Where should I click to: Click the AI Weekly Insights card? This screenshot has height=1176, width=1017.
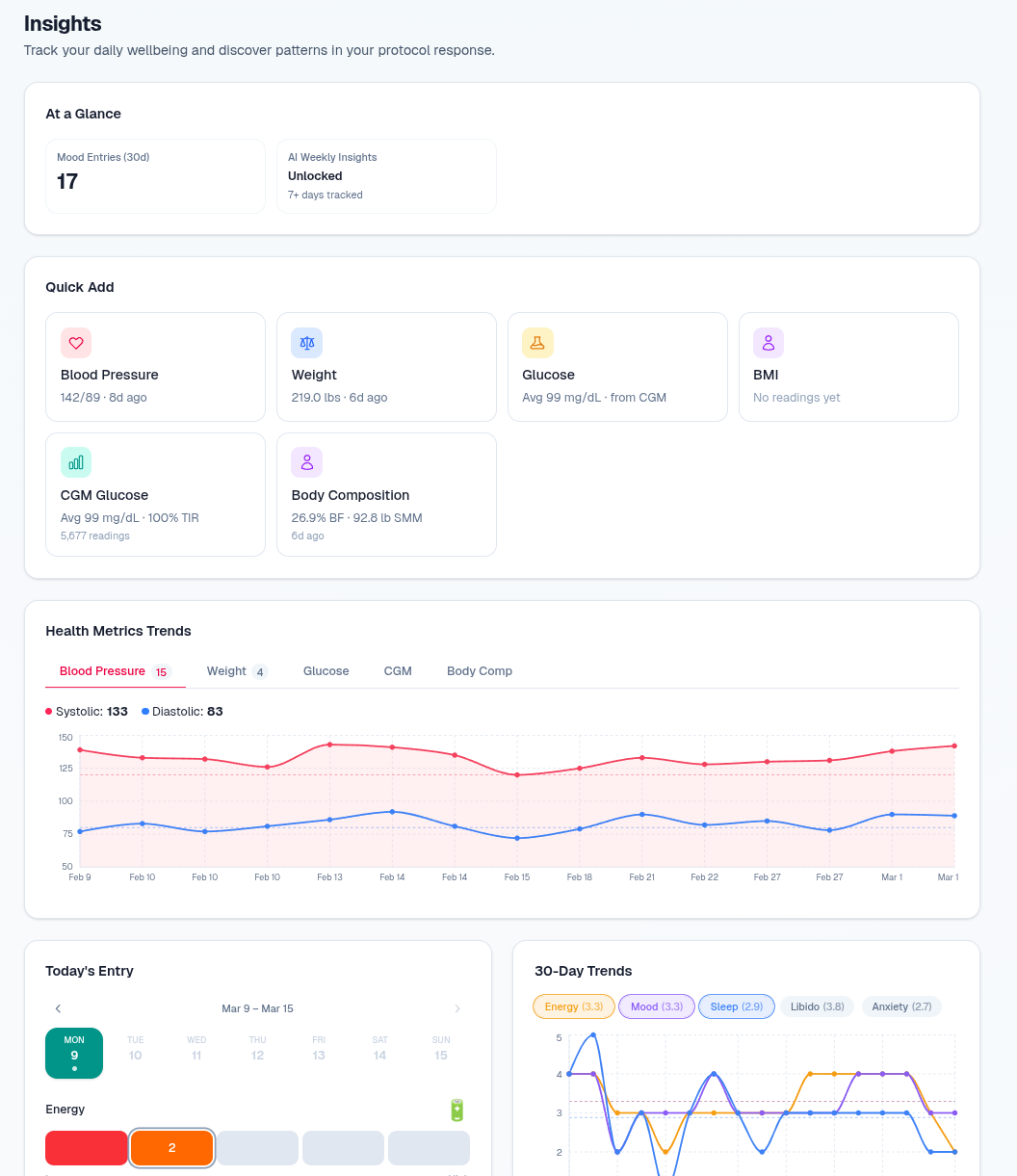pyautogui.click(x=386, y=176)
